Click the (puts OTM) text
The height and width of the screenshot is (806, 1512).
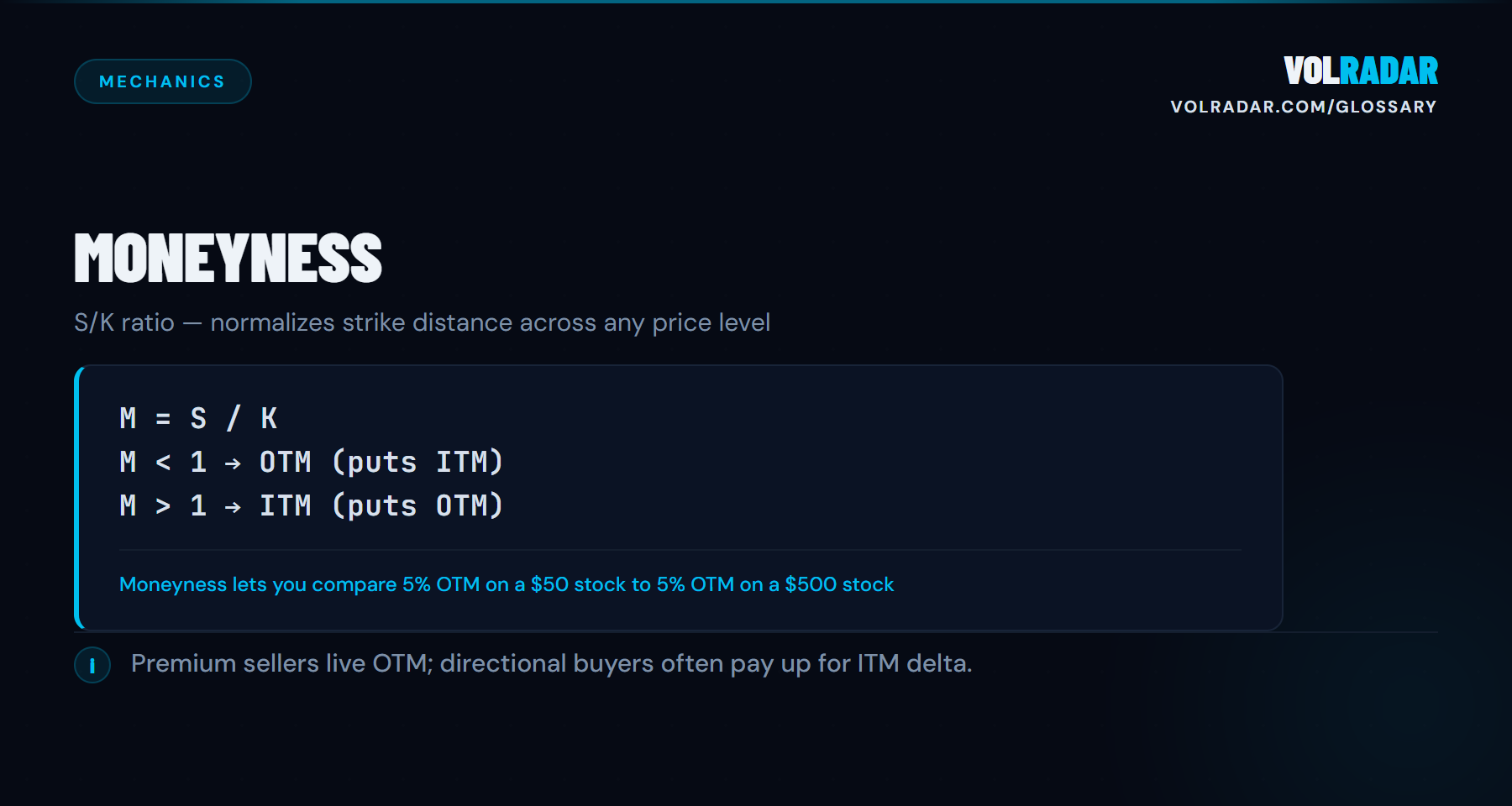pyautogui.click(x=417, y=505)
